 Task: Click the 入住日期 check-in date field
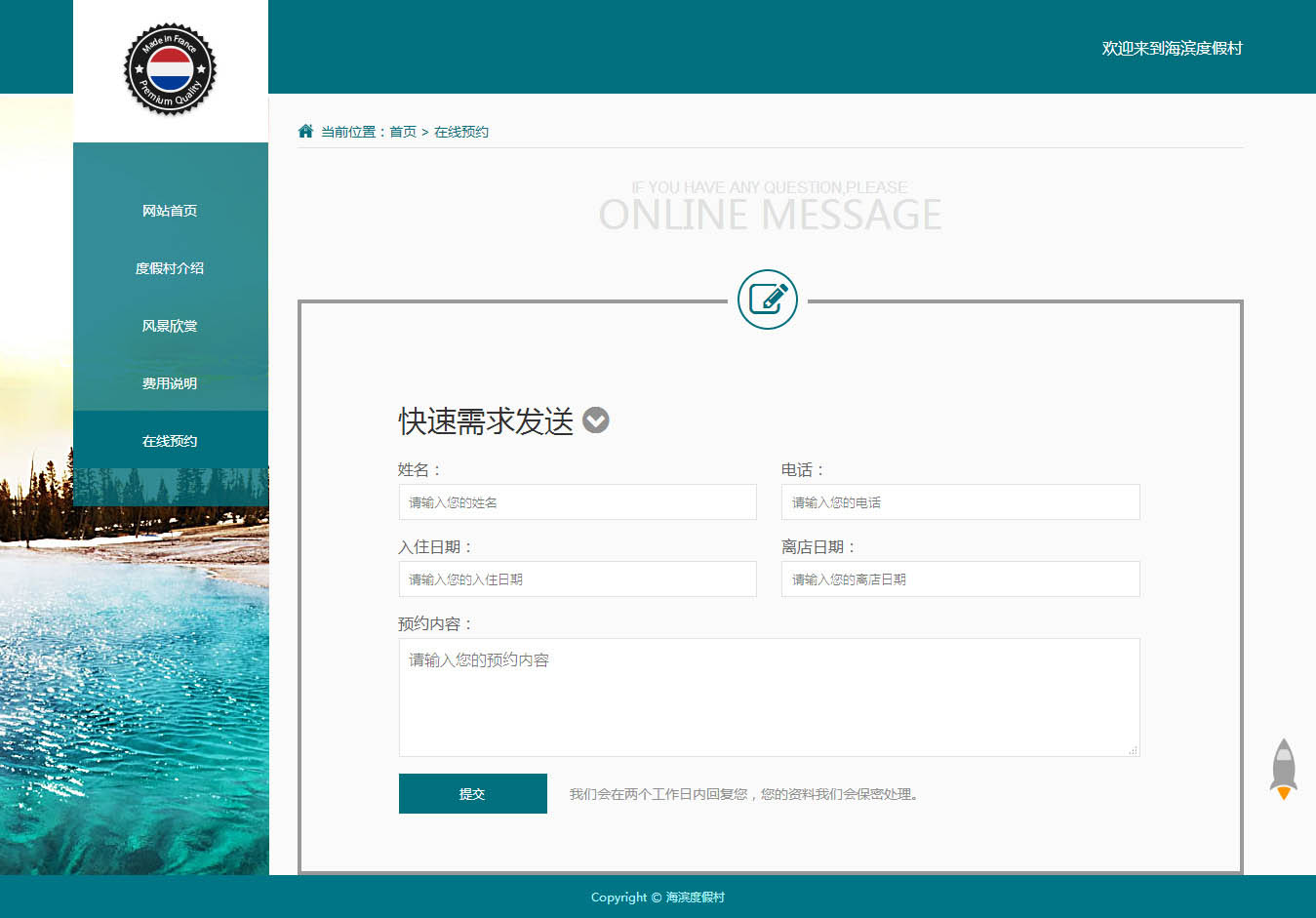pyautogui.click(x=578, y=579)
